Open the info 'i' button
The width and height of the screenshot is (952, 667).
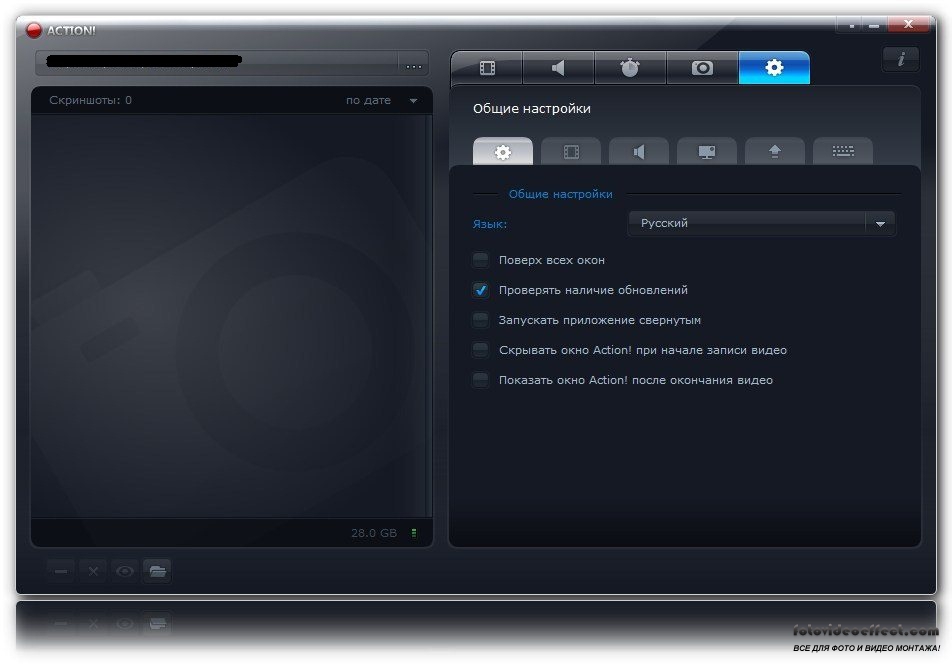901,59
